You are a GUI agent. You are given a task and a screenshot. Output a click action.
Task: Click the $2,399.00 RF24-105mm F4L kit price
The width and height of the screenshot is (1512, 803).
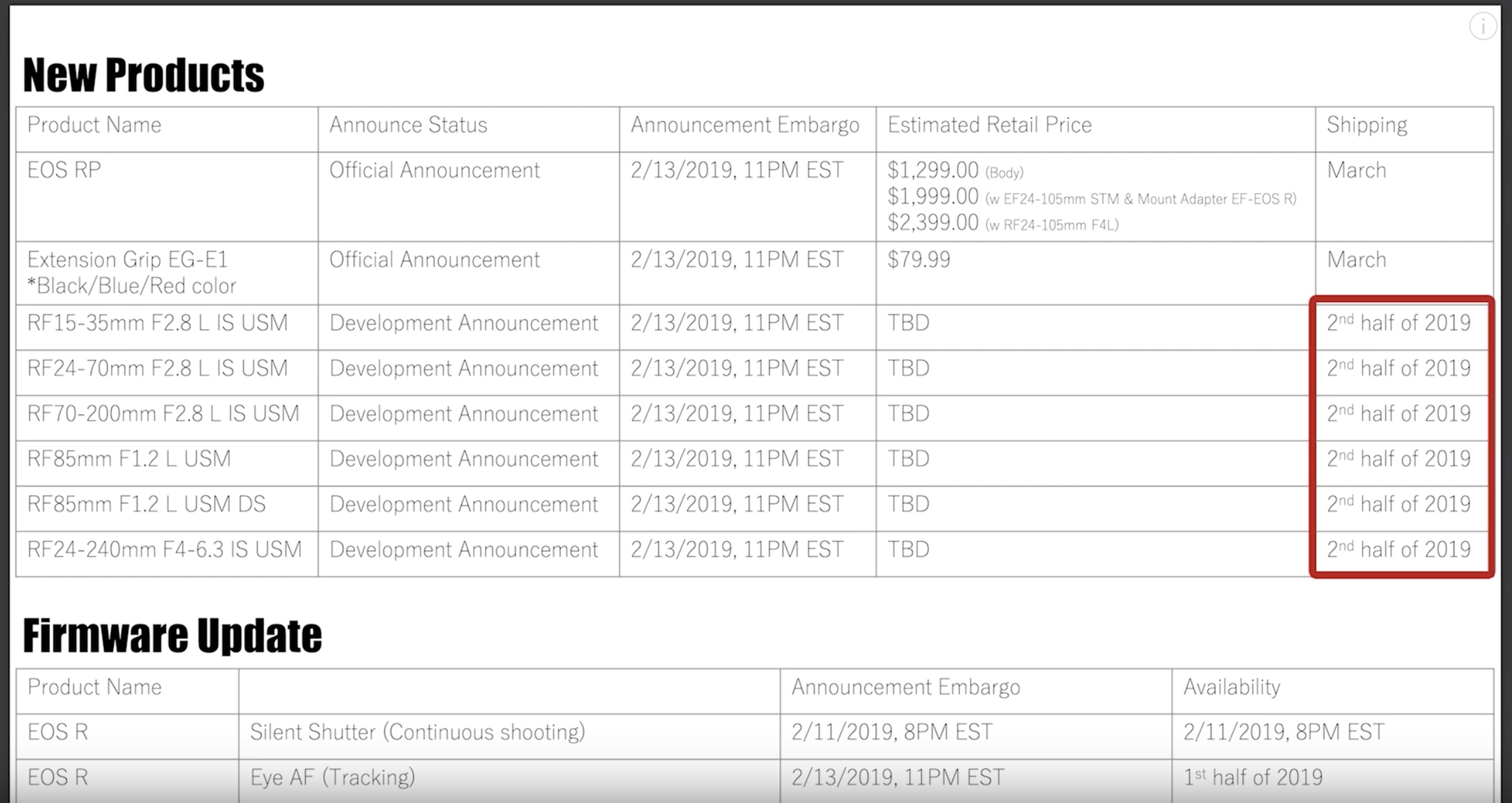(x=933, y=223)
